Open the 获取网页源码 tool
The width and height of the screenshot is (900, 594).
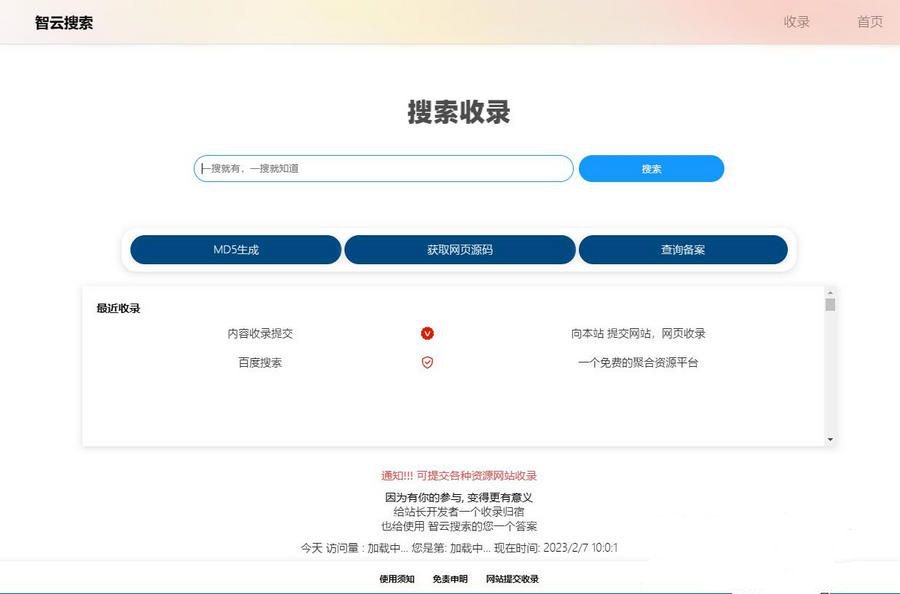(460, 250)
